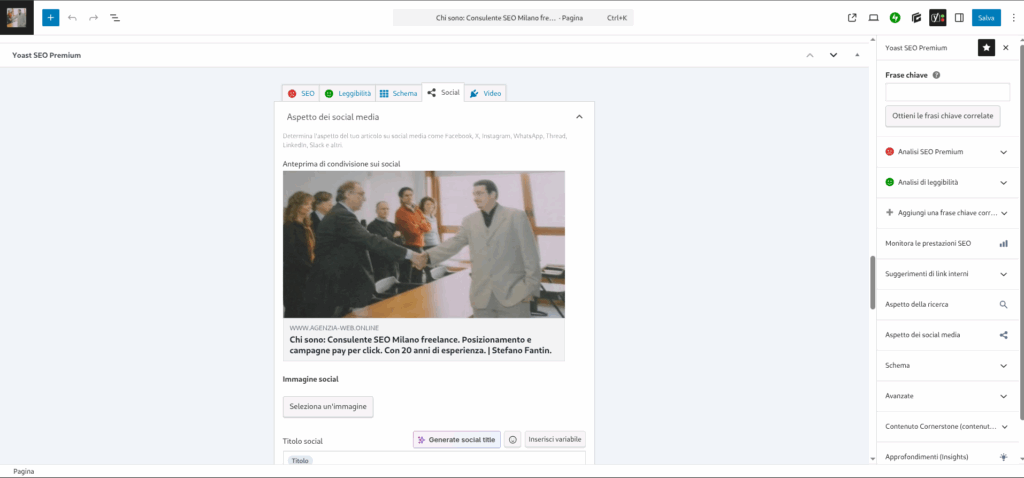Click the undo arrow icon
The height and width of the screenshot is (478, 1024).
[x=72, y=18]
